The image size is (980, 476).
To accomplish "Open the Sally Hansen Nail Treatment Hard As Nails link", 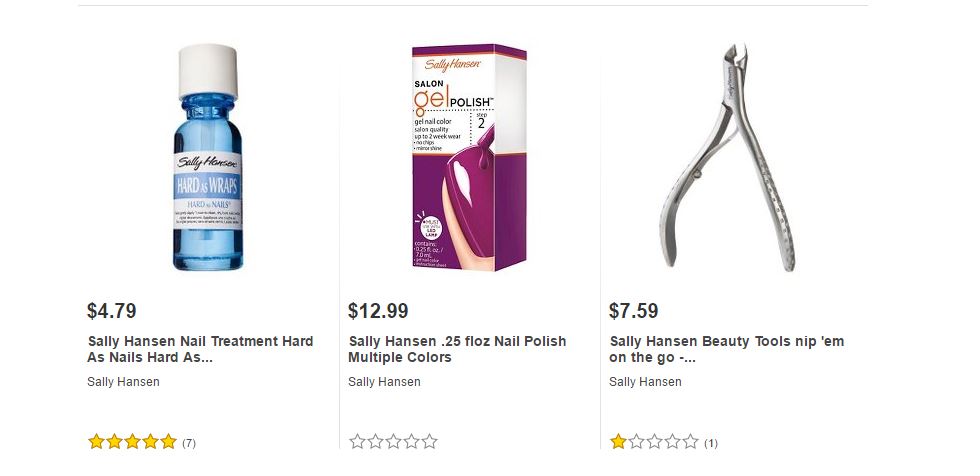I will (200, 349).
